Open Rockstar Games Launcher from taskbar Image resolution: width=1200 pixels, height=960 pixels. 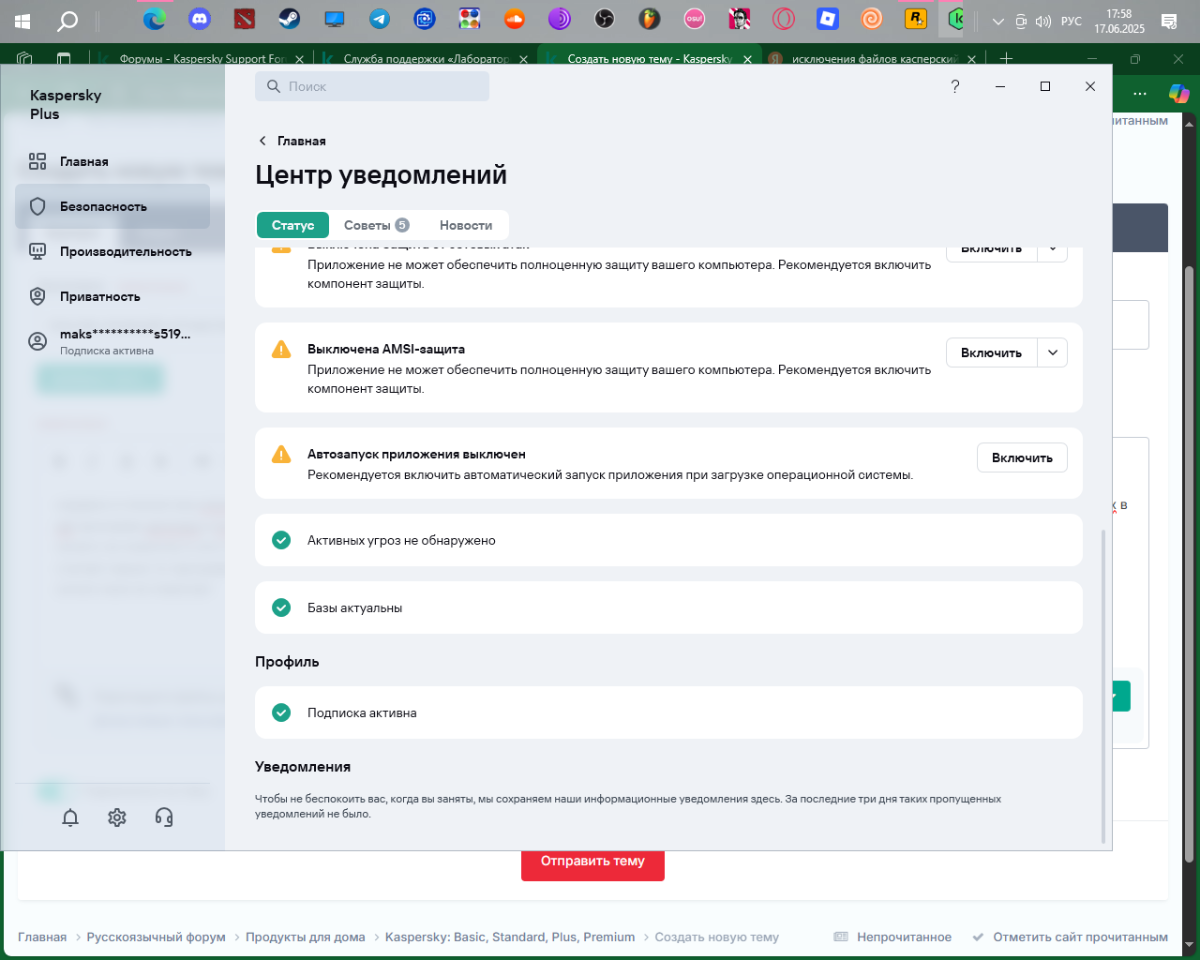pos(914,18)
